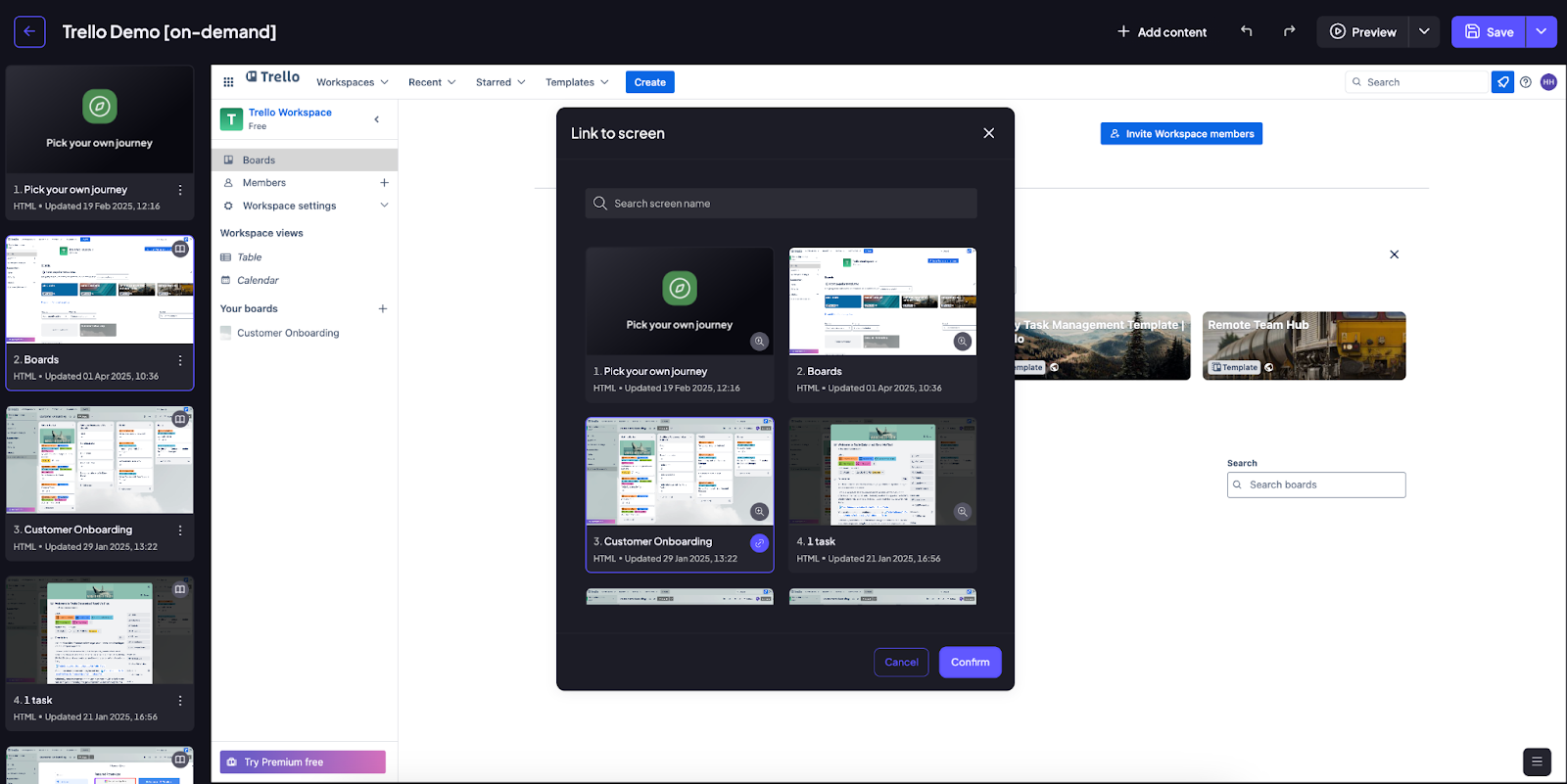Click guide icon on Customer Onboarding sidebar thumbnail
Viewport: 1567px width, 784px height.
180,419
